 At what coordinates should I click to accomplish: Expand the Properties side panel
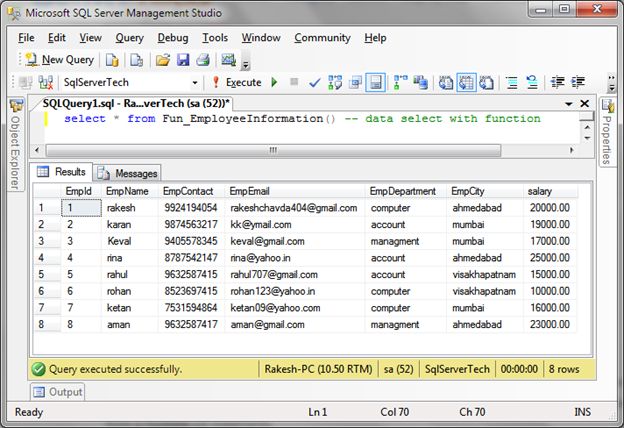tap(607, 132)
